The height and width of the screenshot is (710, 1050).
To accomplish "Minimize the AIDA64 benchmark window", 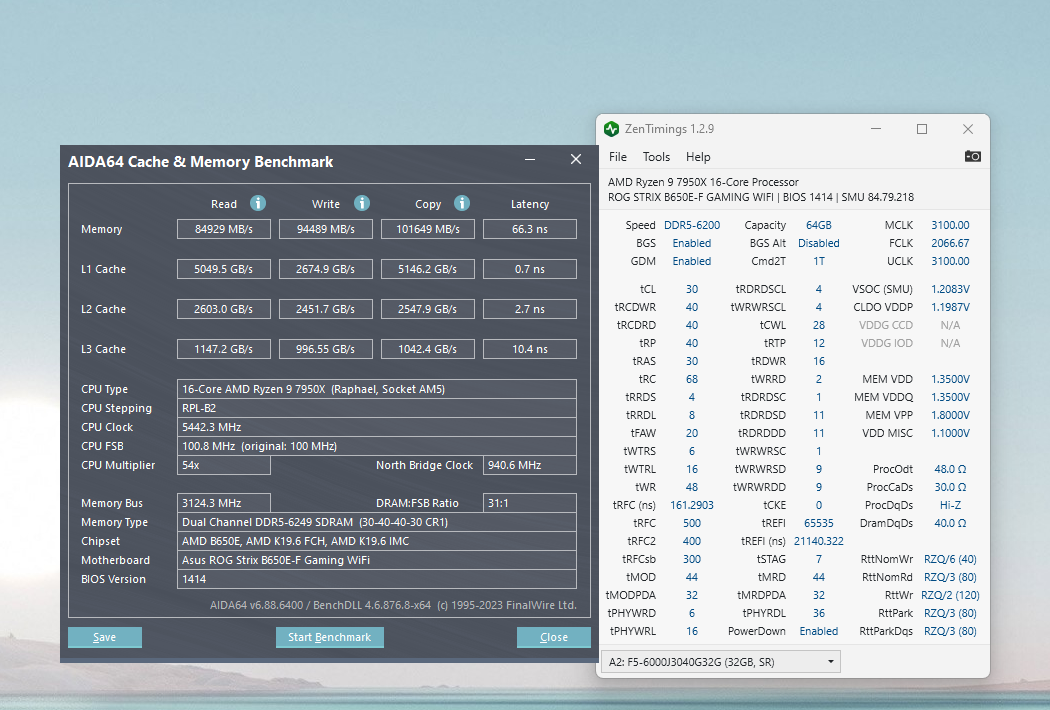I will (x=530, y=159).
